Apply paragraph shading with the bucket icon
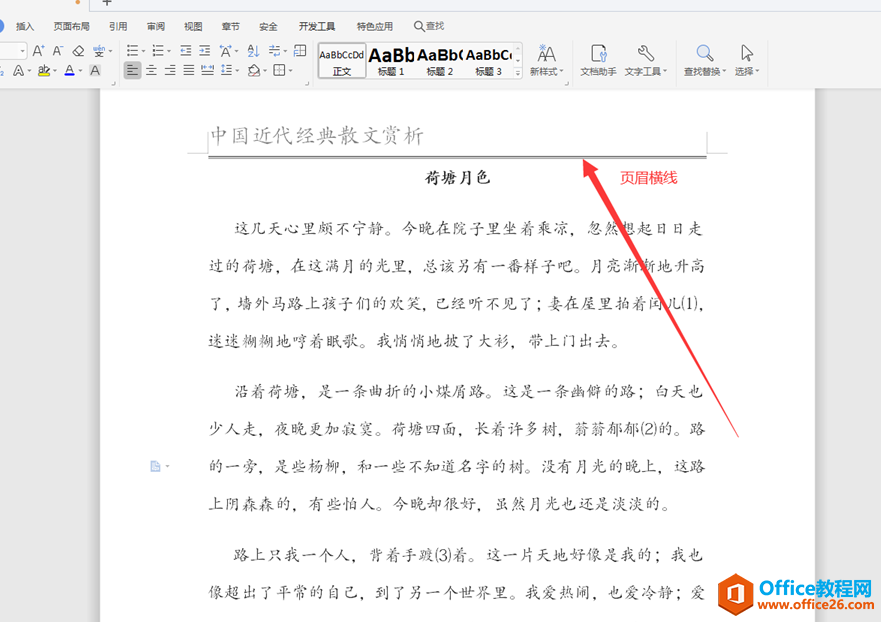Screen dimensions: 881x622 [x=254, y=70]
